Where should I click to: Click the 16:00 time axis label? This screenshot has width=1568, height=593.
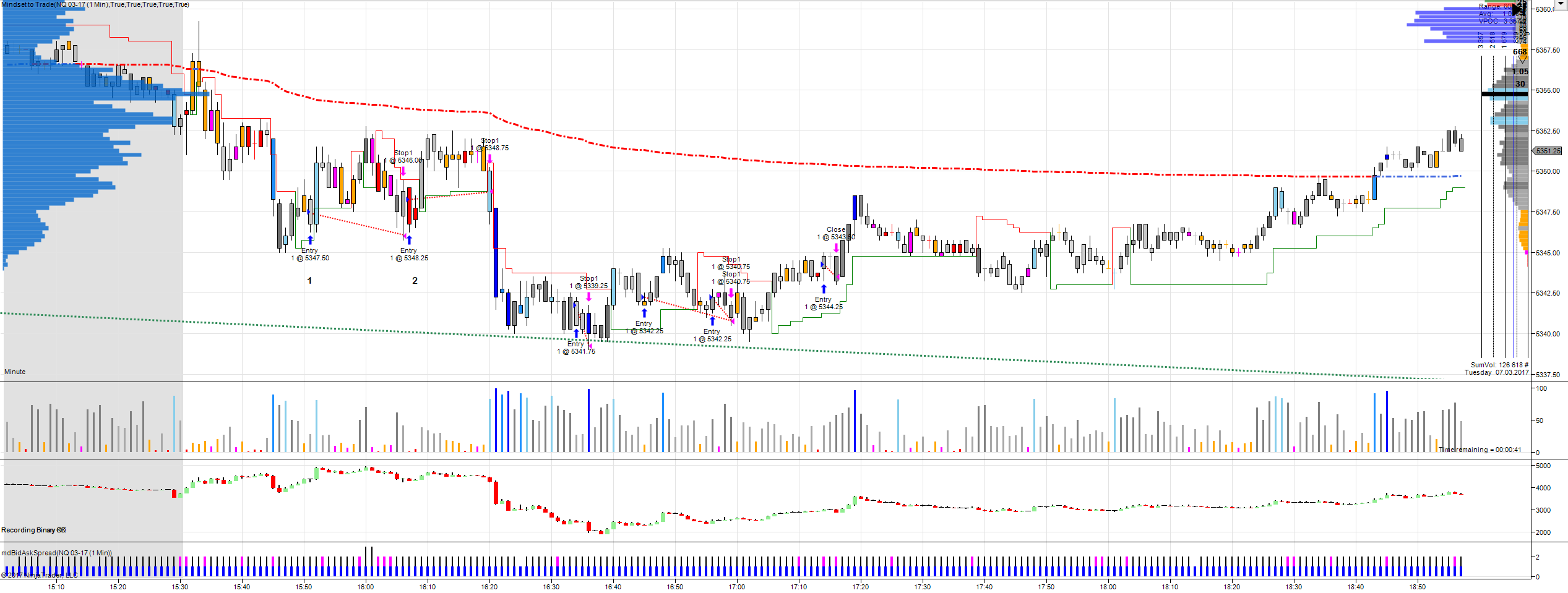366,587
